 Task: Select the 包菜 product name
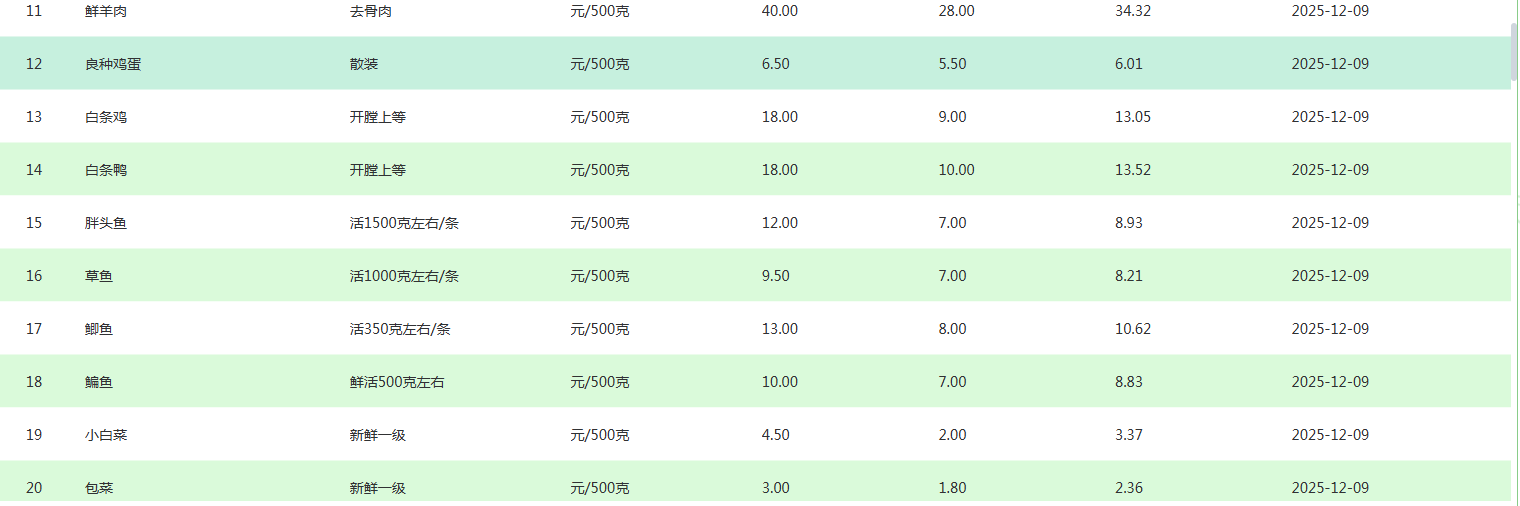99,488
